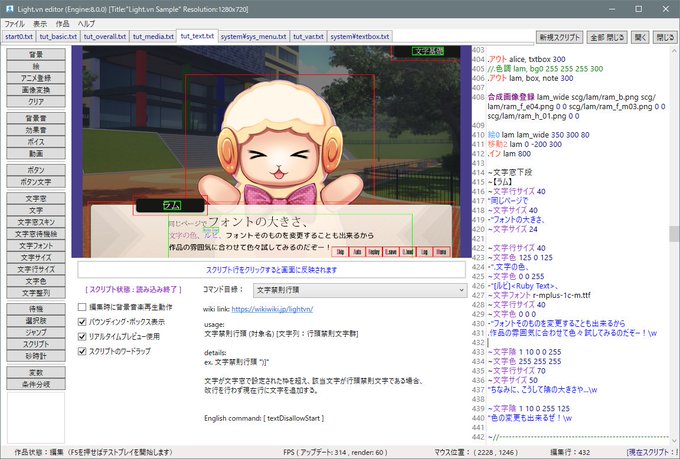Screen dimensions: 680x459
Task: Select the 文字窓スキン button
Action: pyautogui.click(x=36, y=222)
